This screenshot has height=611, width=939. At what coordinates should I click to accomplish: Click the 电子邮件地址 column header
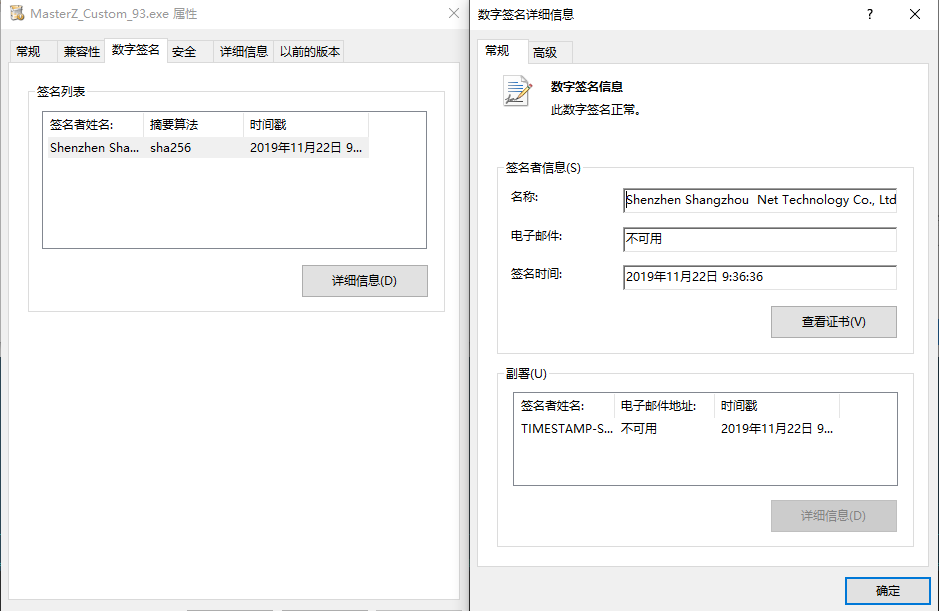point(664,406)
